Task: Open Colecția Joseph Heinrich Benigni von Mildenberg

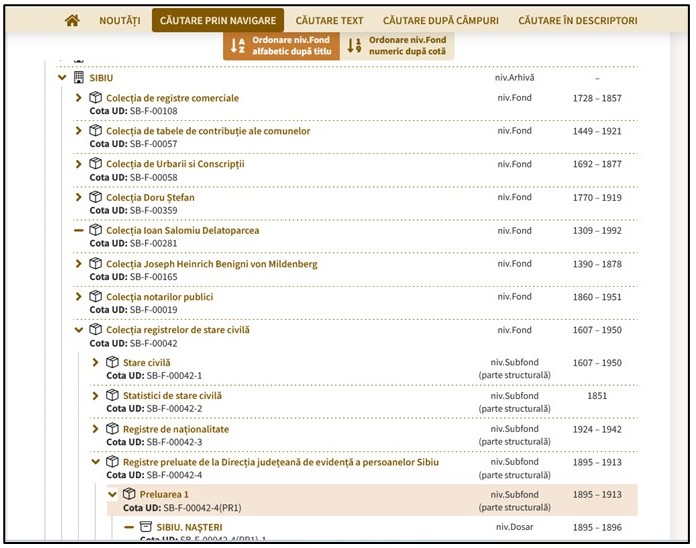Action: pyautogui.click(x=212, y=264)
